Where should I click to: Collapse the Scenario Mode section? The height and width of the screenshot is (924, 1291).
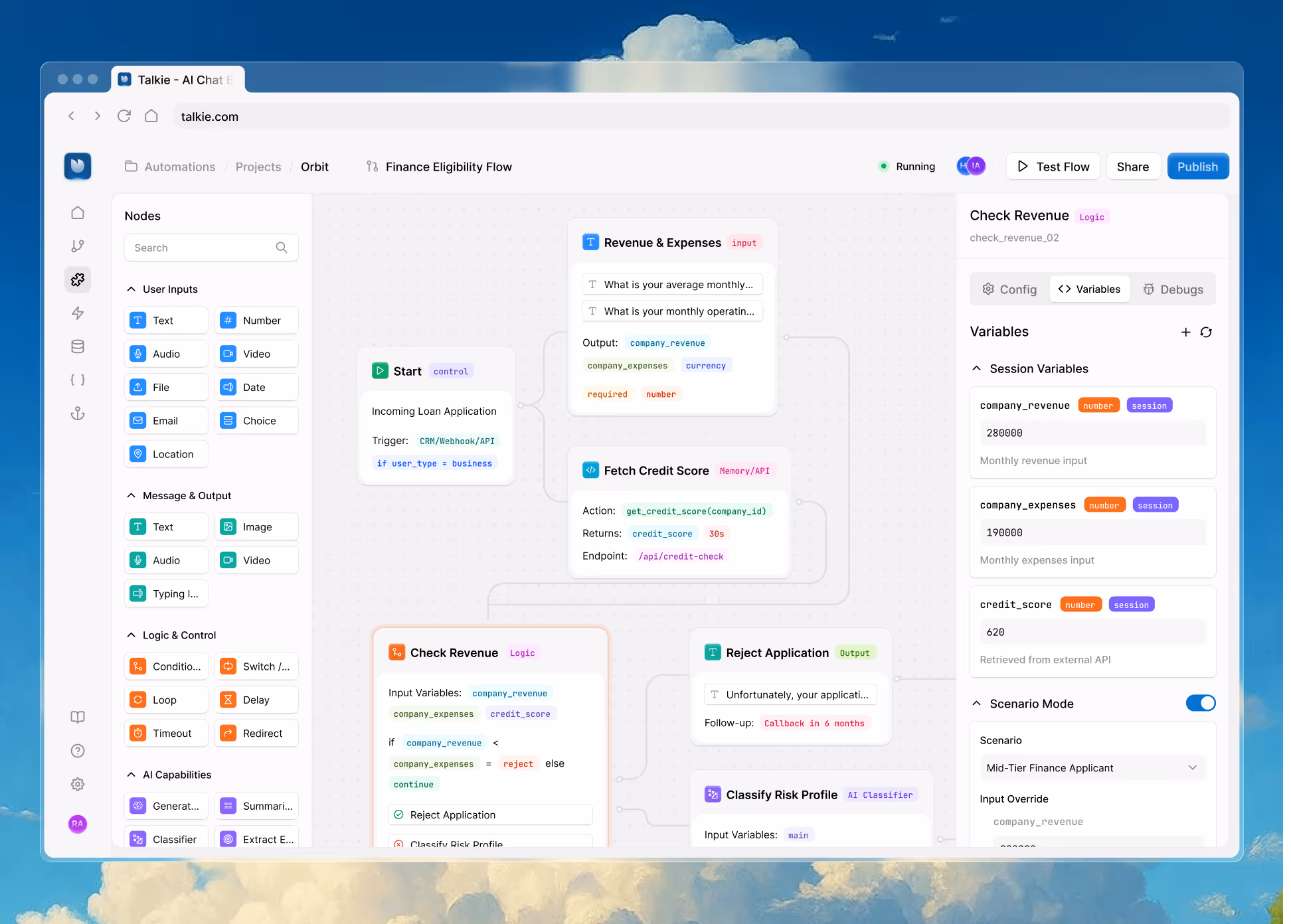976,704
